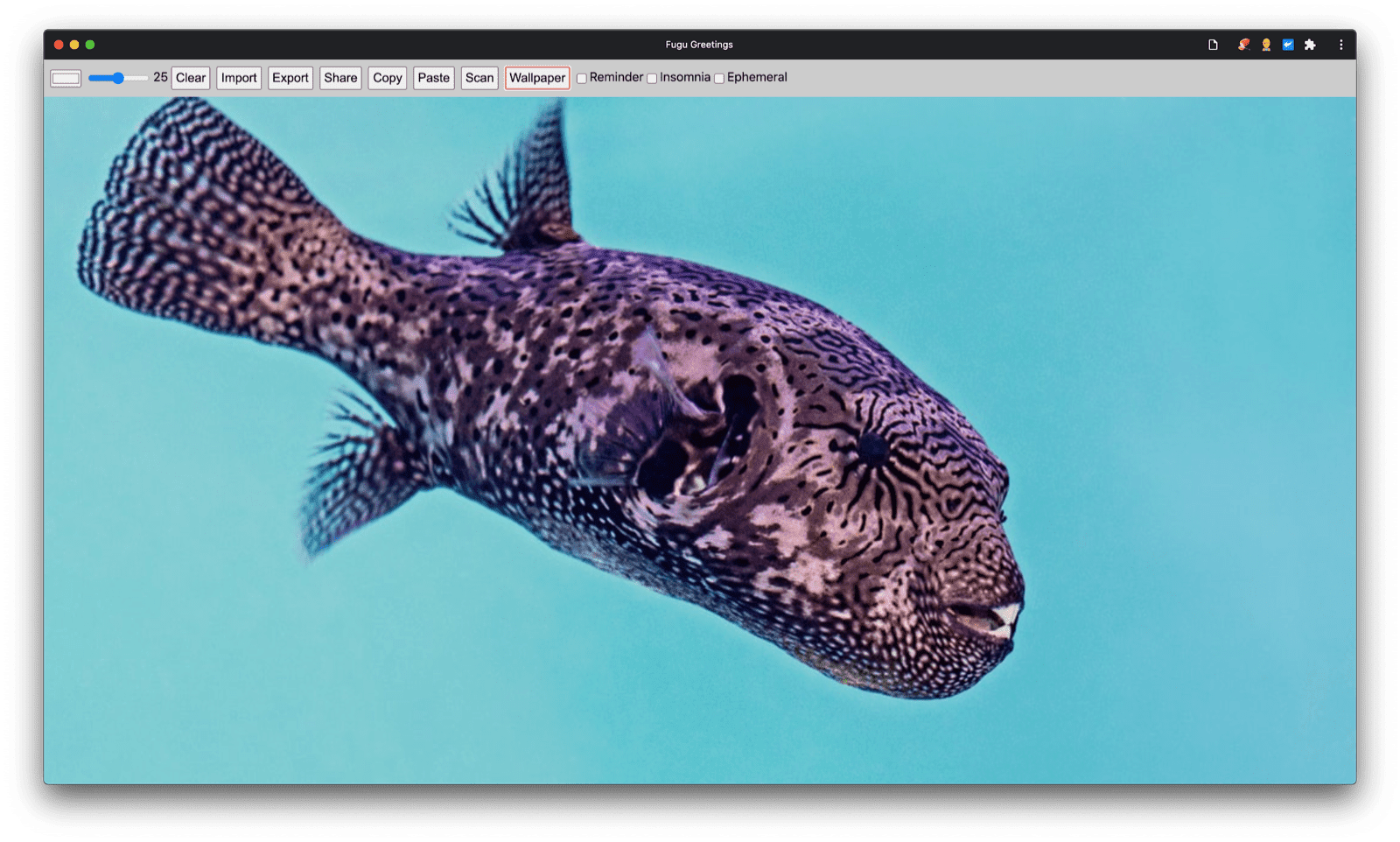This screenshot has height=842, width=1400.
Task: Click the Wallpaper button
Action: (537, 78)
